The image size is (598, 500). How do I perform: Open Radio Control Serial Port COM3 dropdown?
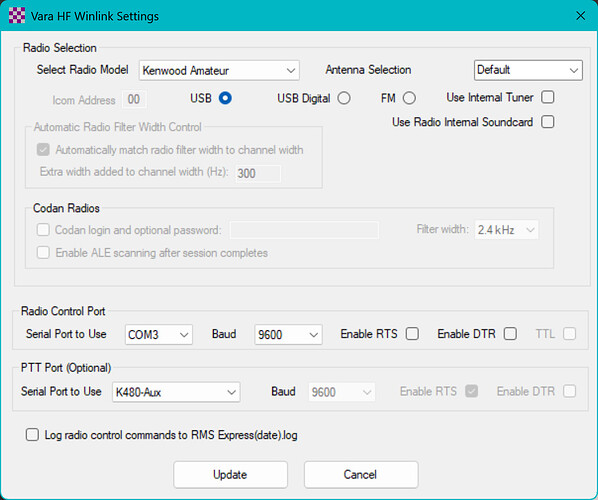159,334
